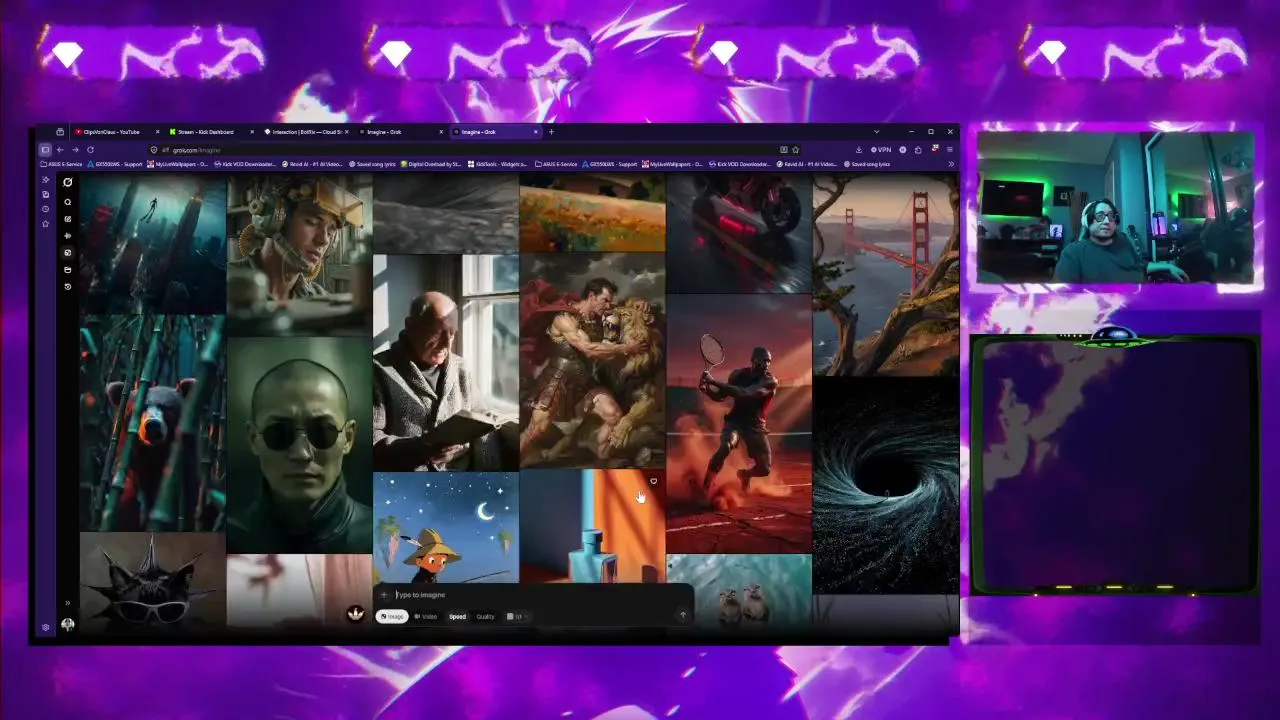Click browser sidebar AI sparkle icon

point(45,180)
